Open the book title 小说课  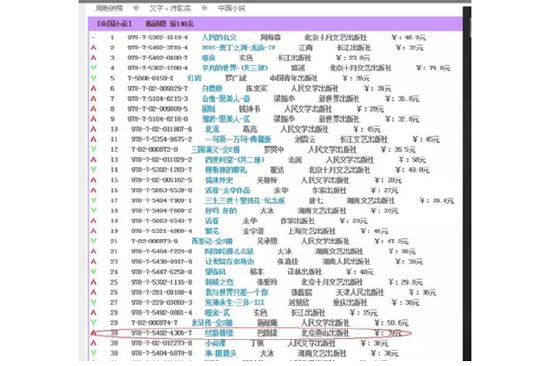216,343
